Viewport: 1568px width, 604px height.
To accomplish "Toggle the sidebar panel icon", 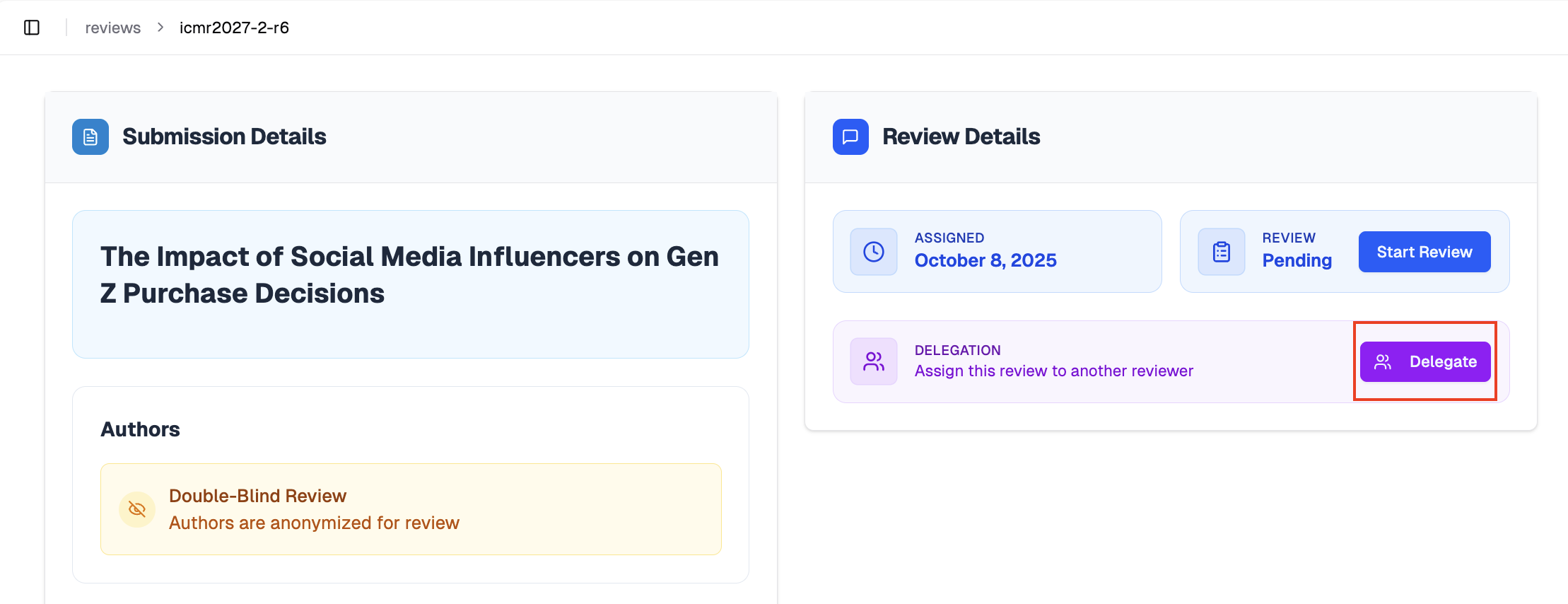I will point(32,28).
